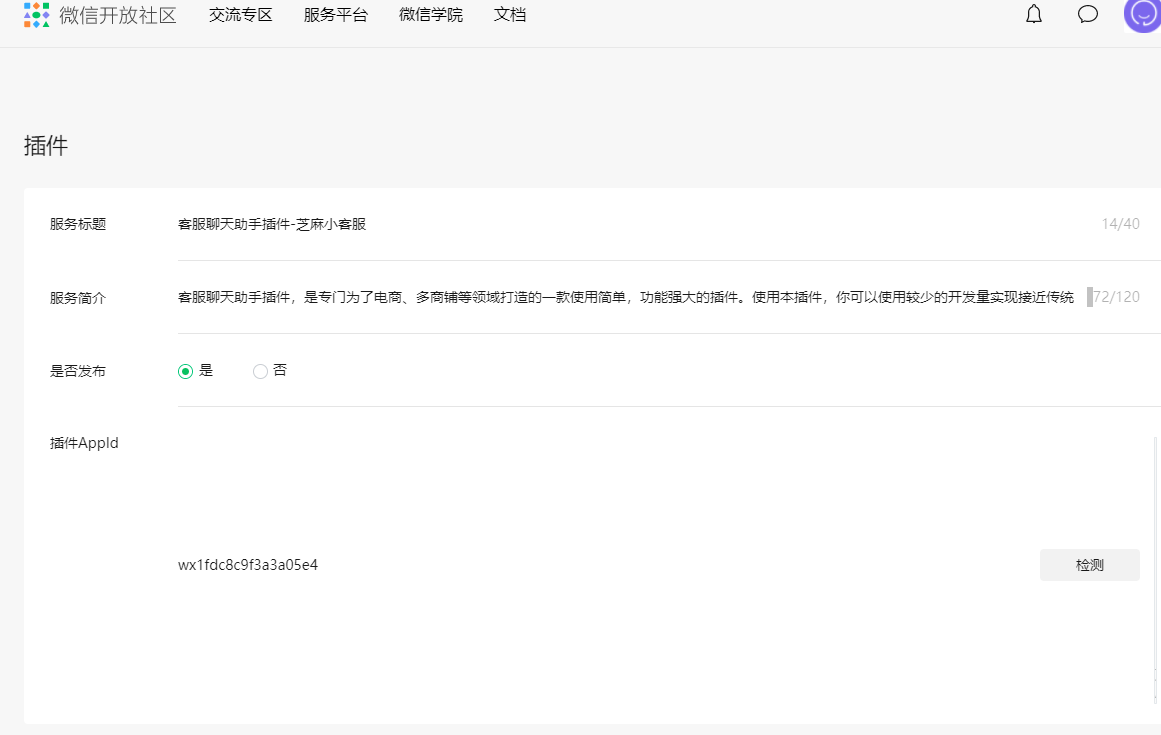Open the chat bubble messages icon
The width and height of the screenshot is (1161, 735).
pos(1087,14)
